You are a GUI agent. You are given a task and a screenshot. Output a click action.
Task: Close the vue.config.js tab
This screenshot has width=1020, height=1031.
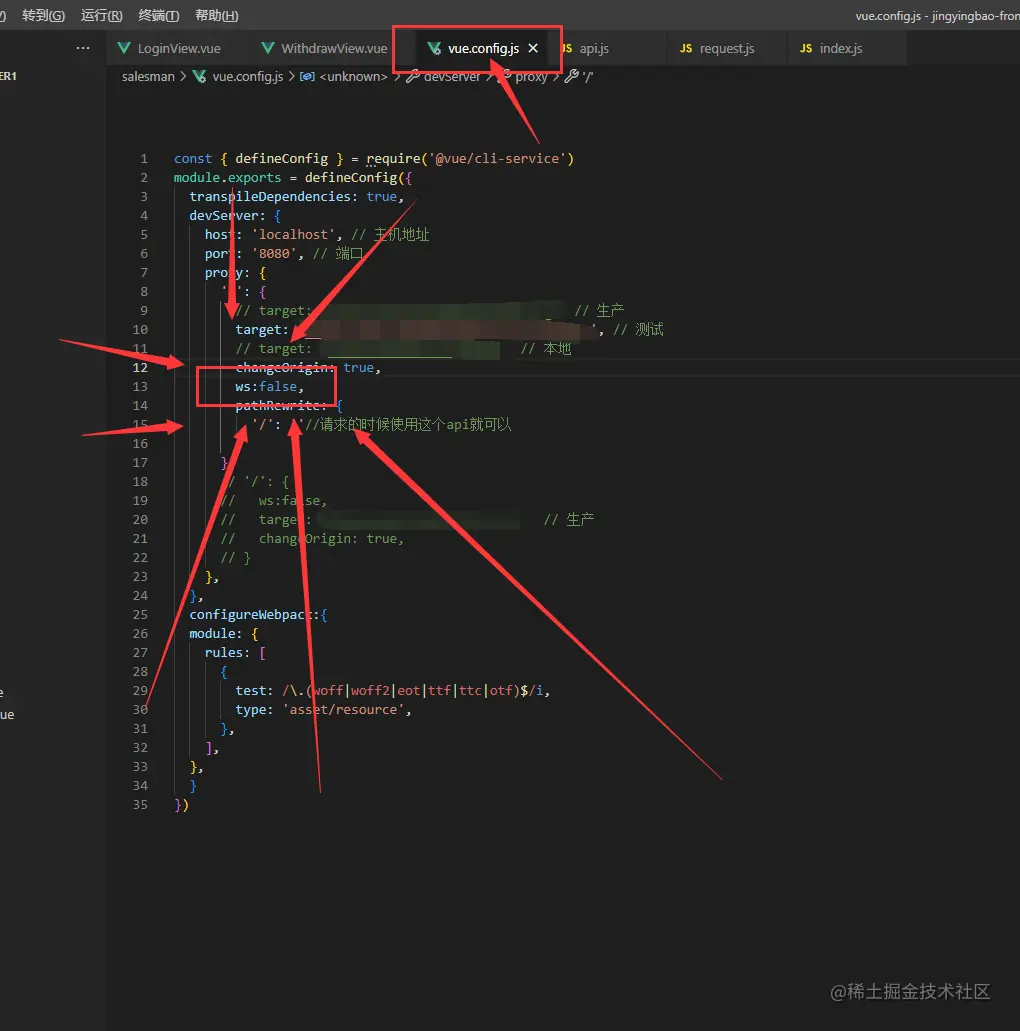pos(533,48)
